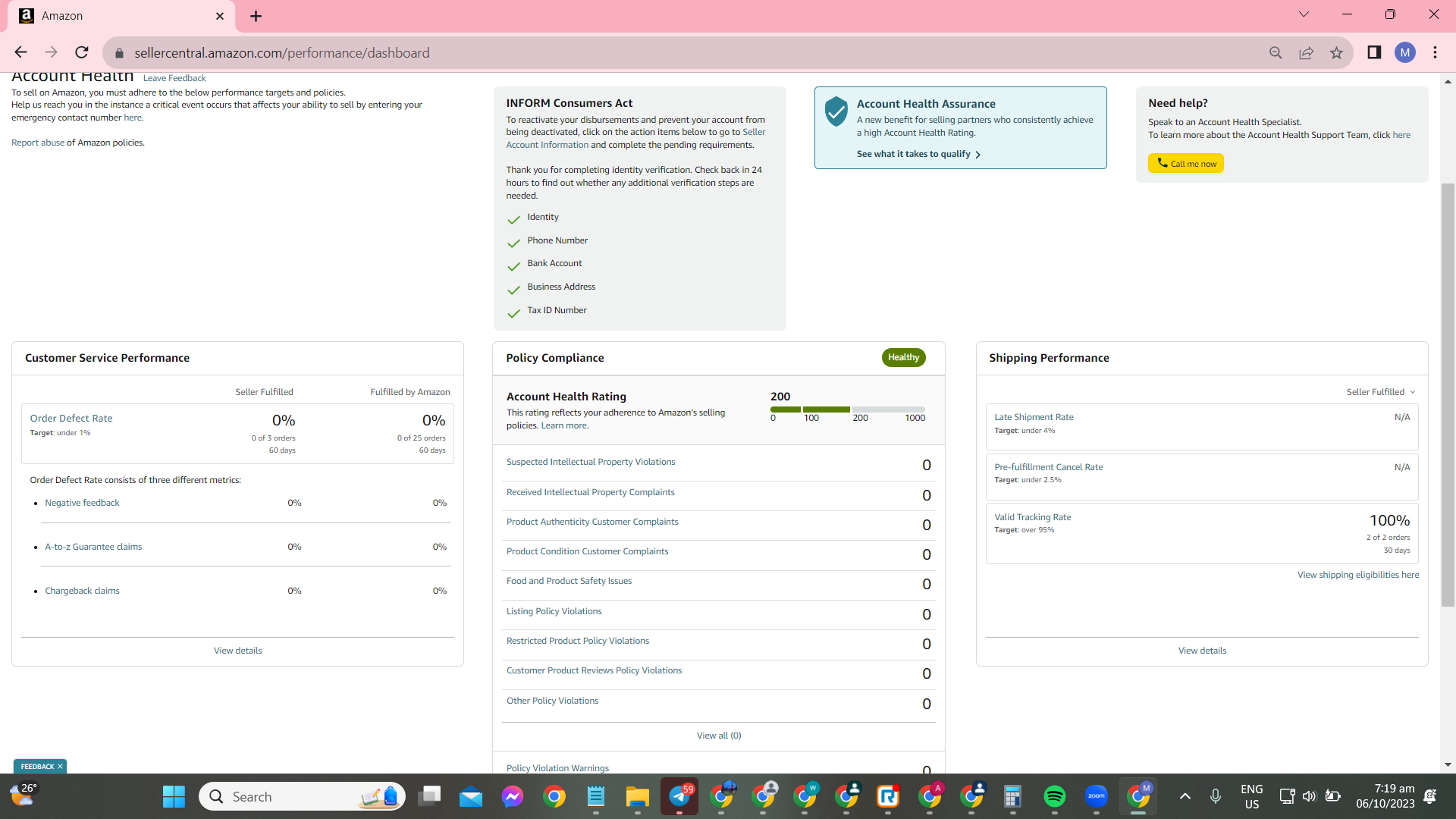Viewport: 1456px width, 819px height.
Task: Open the new tab plus button
Action: pyautogui.click(x=256, y=16)
